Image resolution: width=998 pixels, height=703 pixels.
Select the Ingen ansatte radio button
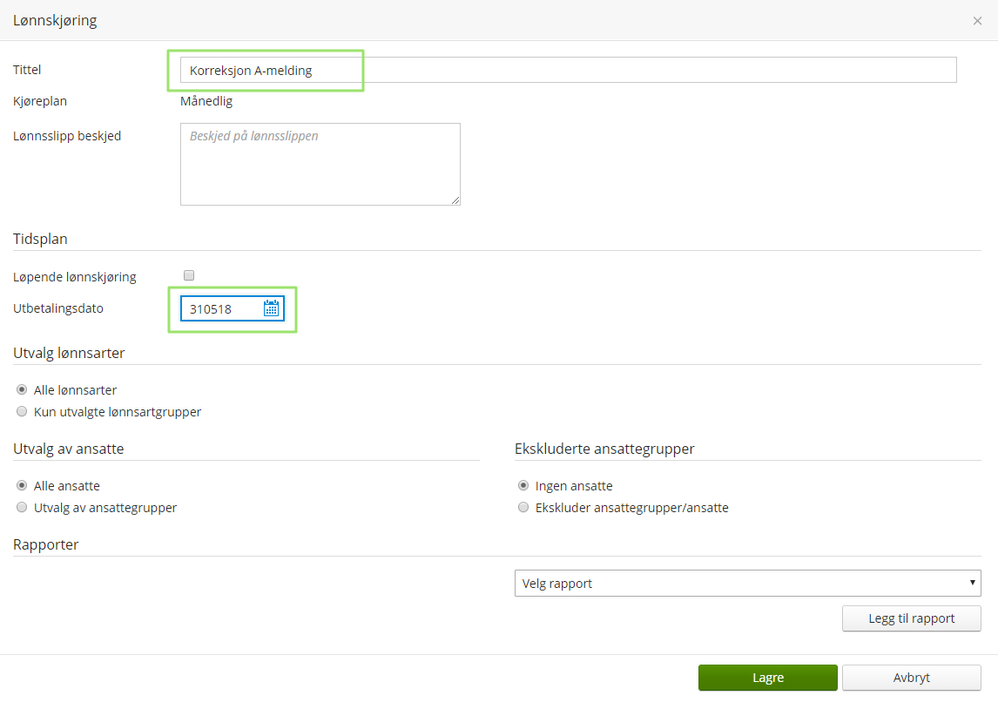523,486
